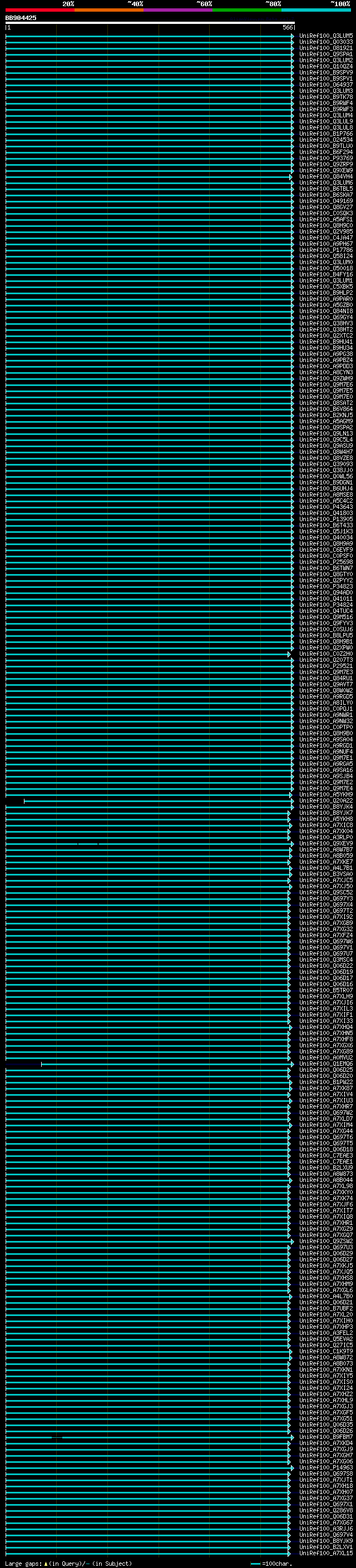The image size is (356, 1568).
Task: Click the UniRef100_B6TBL5 label
Action: (325, 189)
